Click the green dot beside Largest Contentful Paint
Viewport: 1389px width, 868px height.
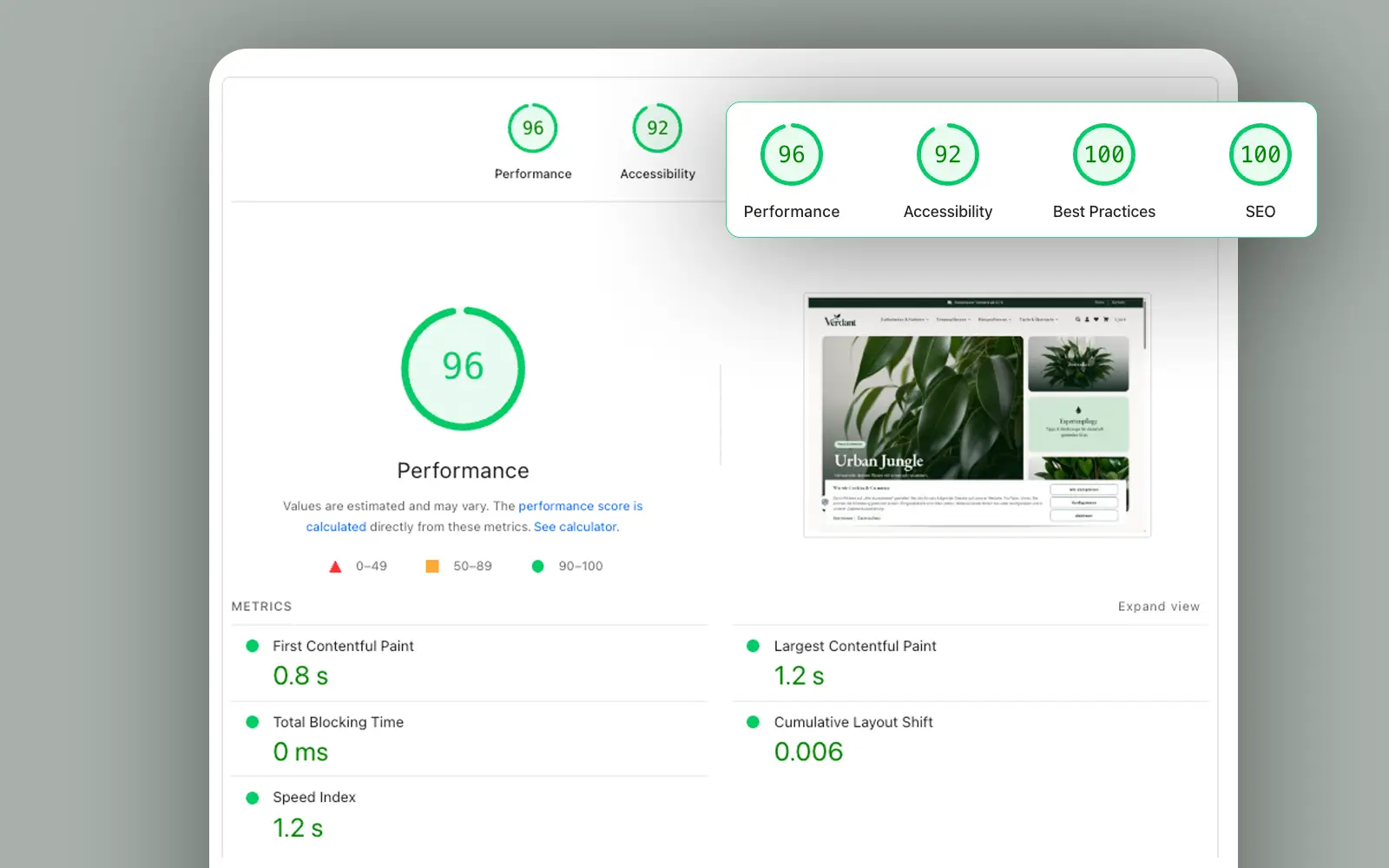click(754, 646)
